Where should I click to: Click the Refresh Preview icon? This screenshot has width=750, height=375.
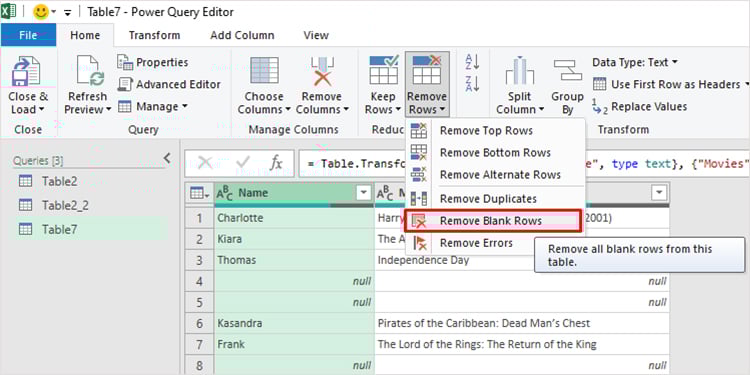(x=91, y=71)
